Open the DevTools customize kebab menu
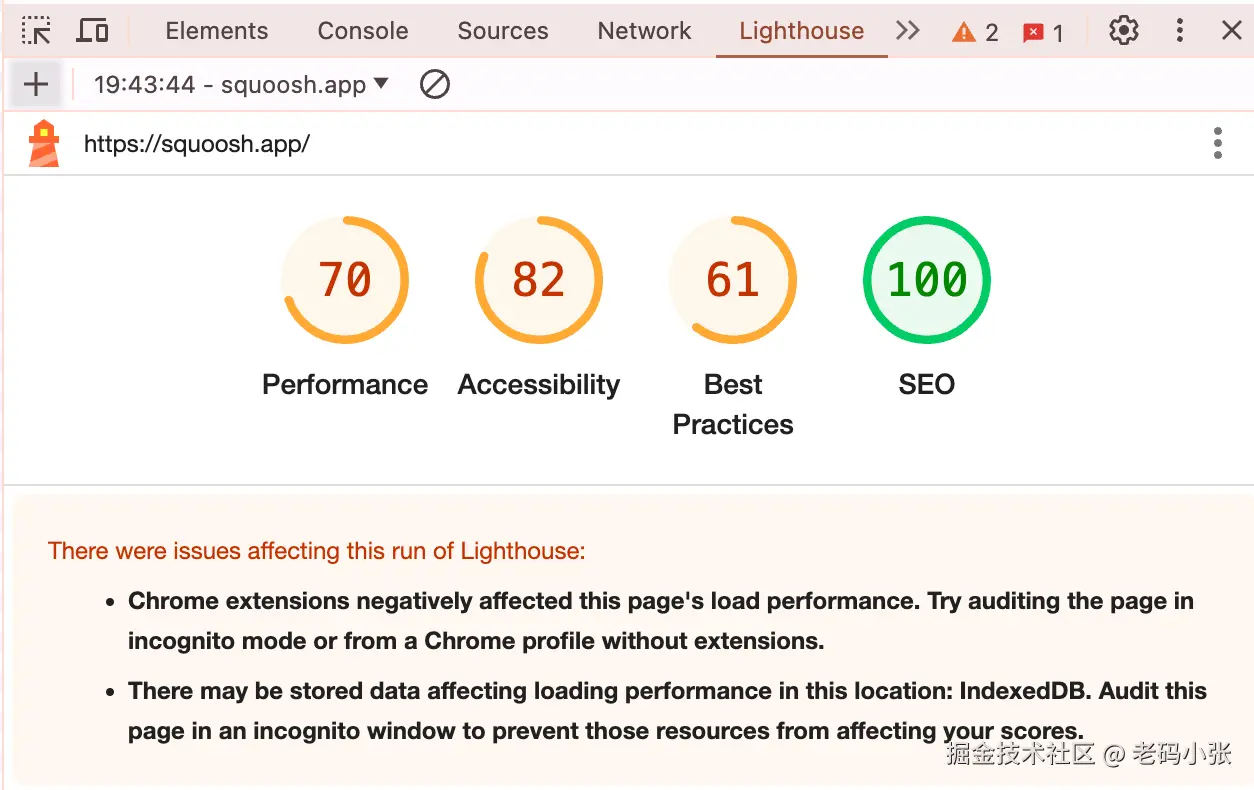The height and width of the screenshot is (790, 1254). coord(1180,31)
